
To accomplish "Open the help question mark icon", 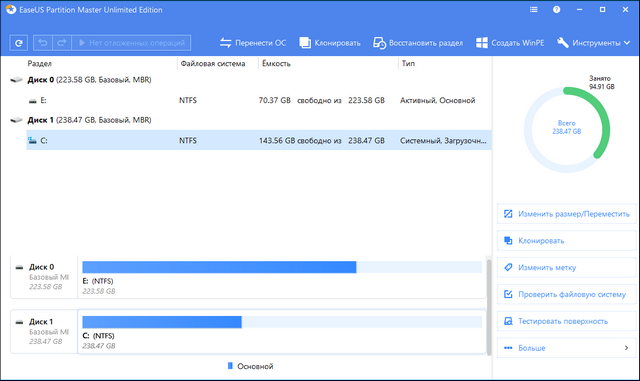I will (556, 9).
